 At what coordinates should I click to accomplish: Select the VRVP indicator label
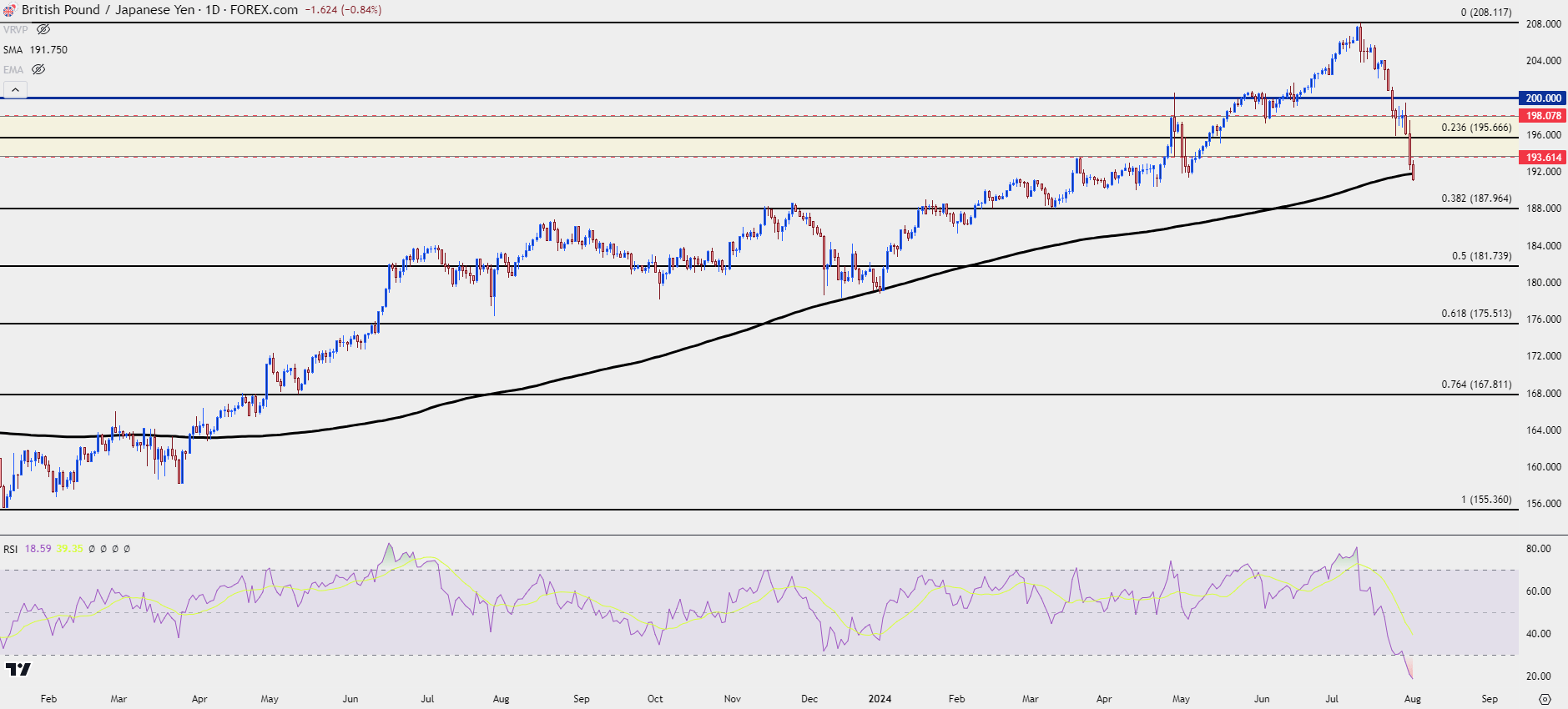pyautogui.click(x=15, y=29)
